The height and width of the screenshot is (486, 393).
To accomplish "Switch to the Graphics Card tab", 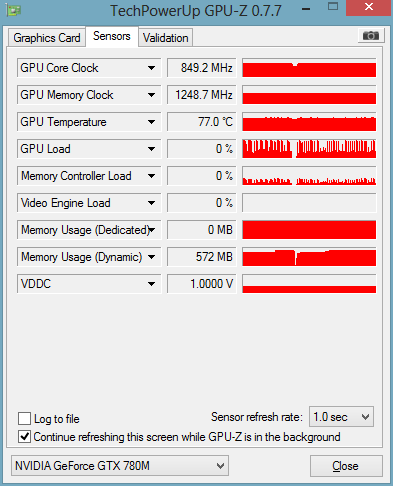I will [x=47, y=38].
